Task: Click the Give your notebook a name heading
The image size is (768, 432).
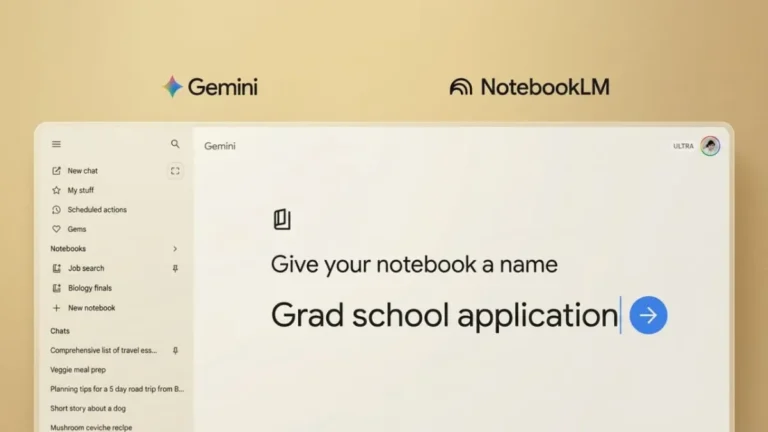Action: coord(414,264)
